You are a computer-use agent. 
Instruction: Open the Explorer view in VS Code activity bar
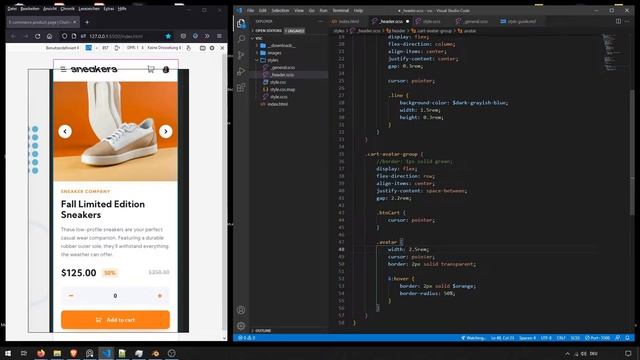pos(241,23)
